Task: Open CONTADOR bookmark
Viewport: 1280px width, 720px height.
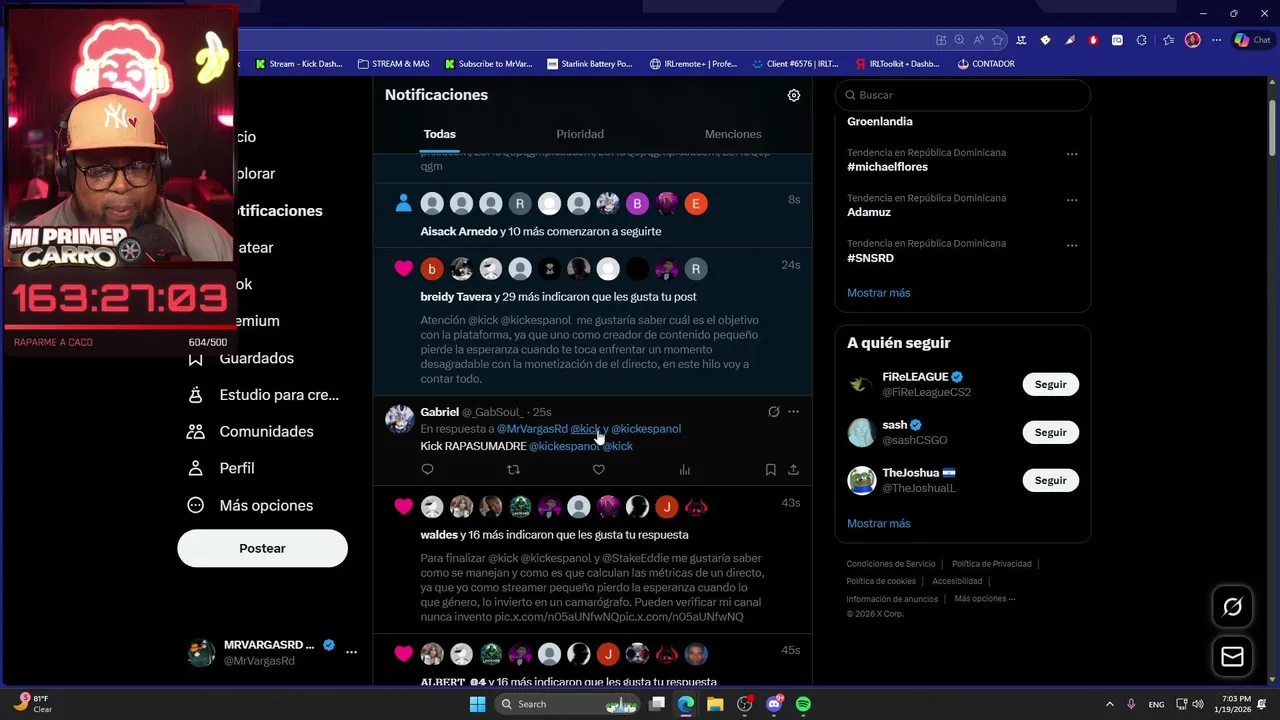Action: tap(986, 64)
